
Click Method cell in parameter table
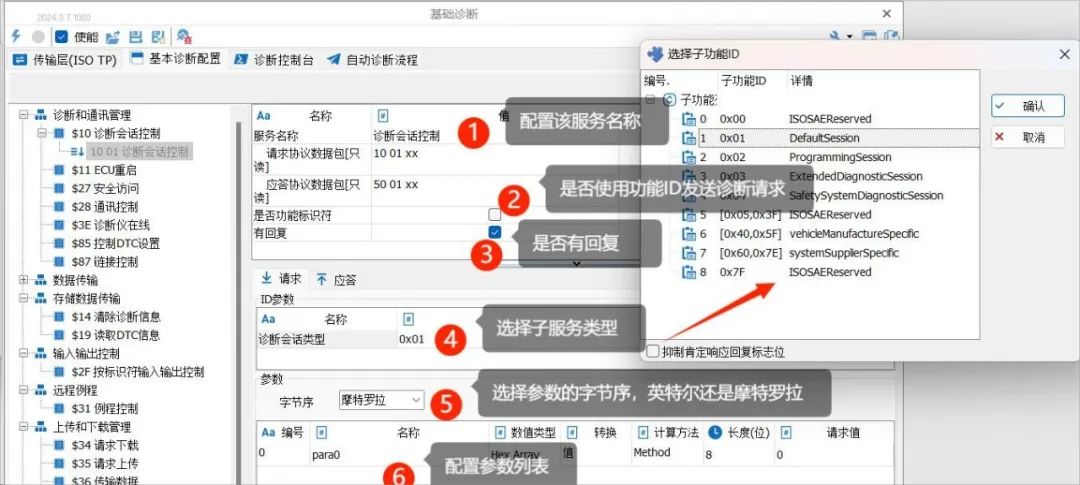pos(651,453)
